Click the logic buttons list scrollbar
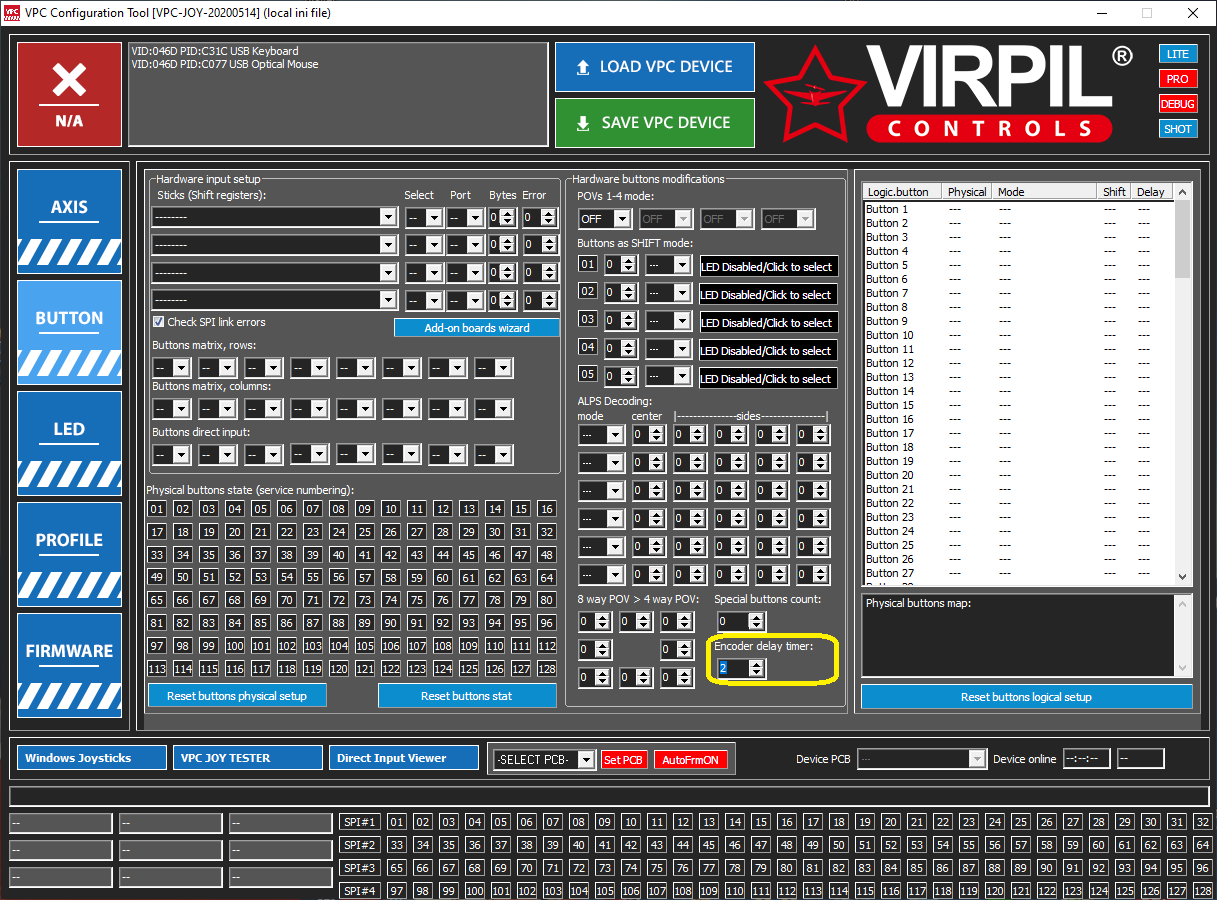 coord(1183,385)
